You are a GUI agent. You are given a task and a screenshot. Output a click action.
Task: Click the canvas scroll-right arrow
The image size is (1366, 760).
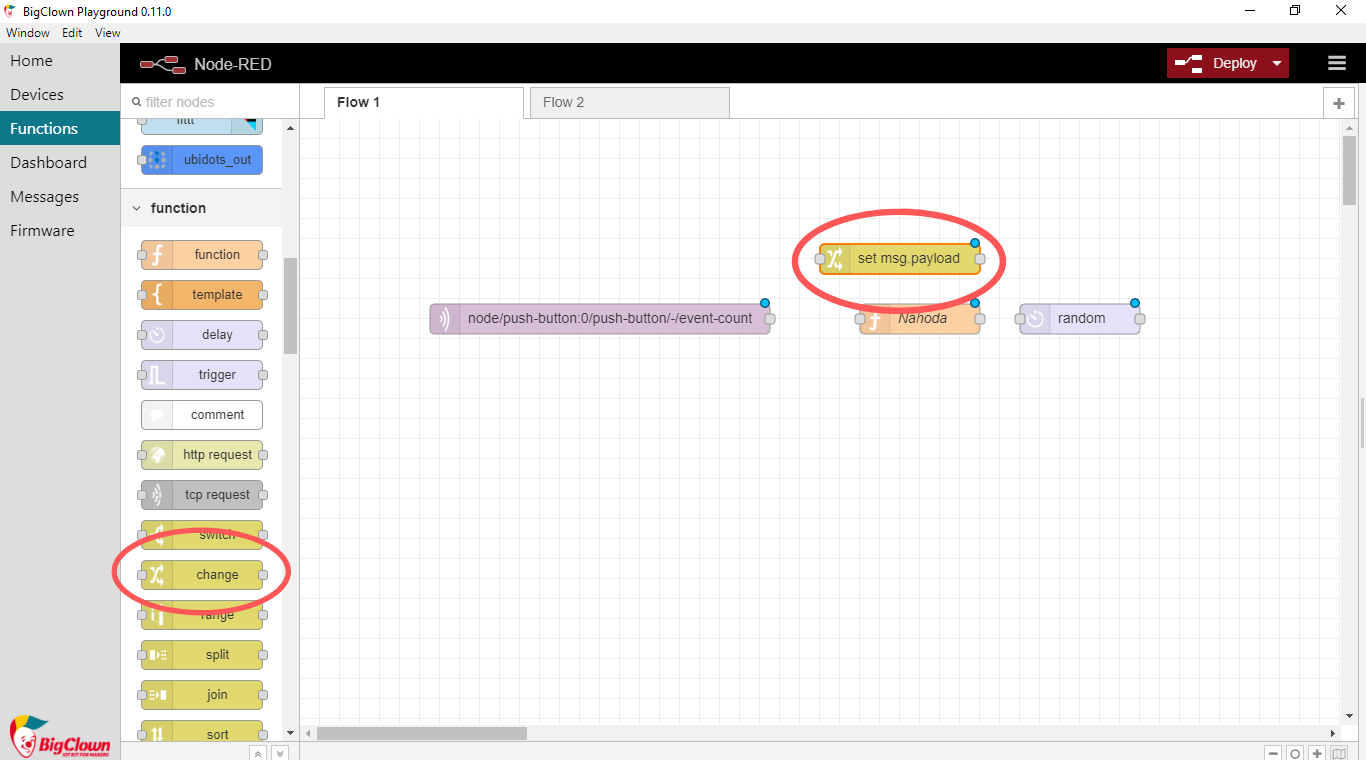click(x=1332, y=733)
